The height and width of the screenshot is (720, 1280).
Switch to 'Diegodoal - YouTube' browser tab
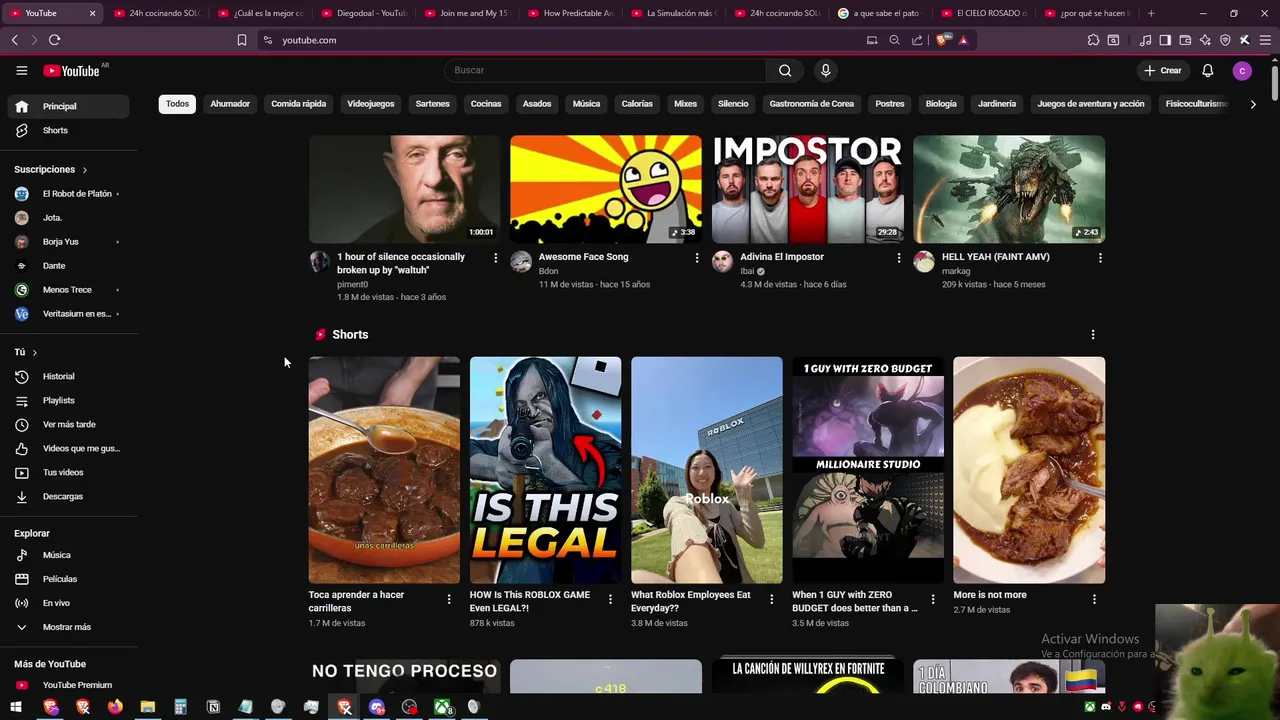(363, 13)
